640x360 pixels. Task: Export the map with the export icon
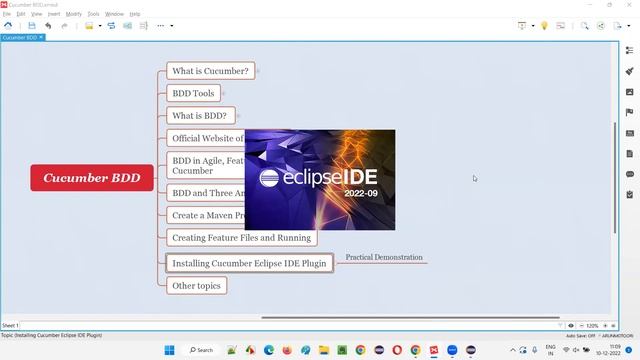click(618, 26)
